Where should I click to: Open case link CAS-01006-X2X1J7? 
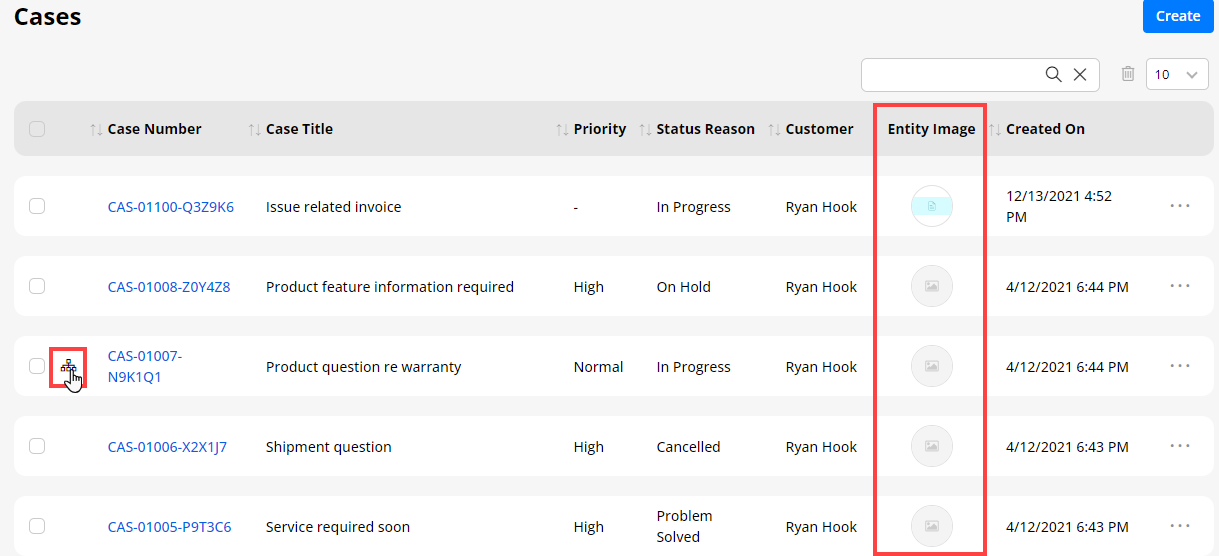click(167, 447)
